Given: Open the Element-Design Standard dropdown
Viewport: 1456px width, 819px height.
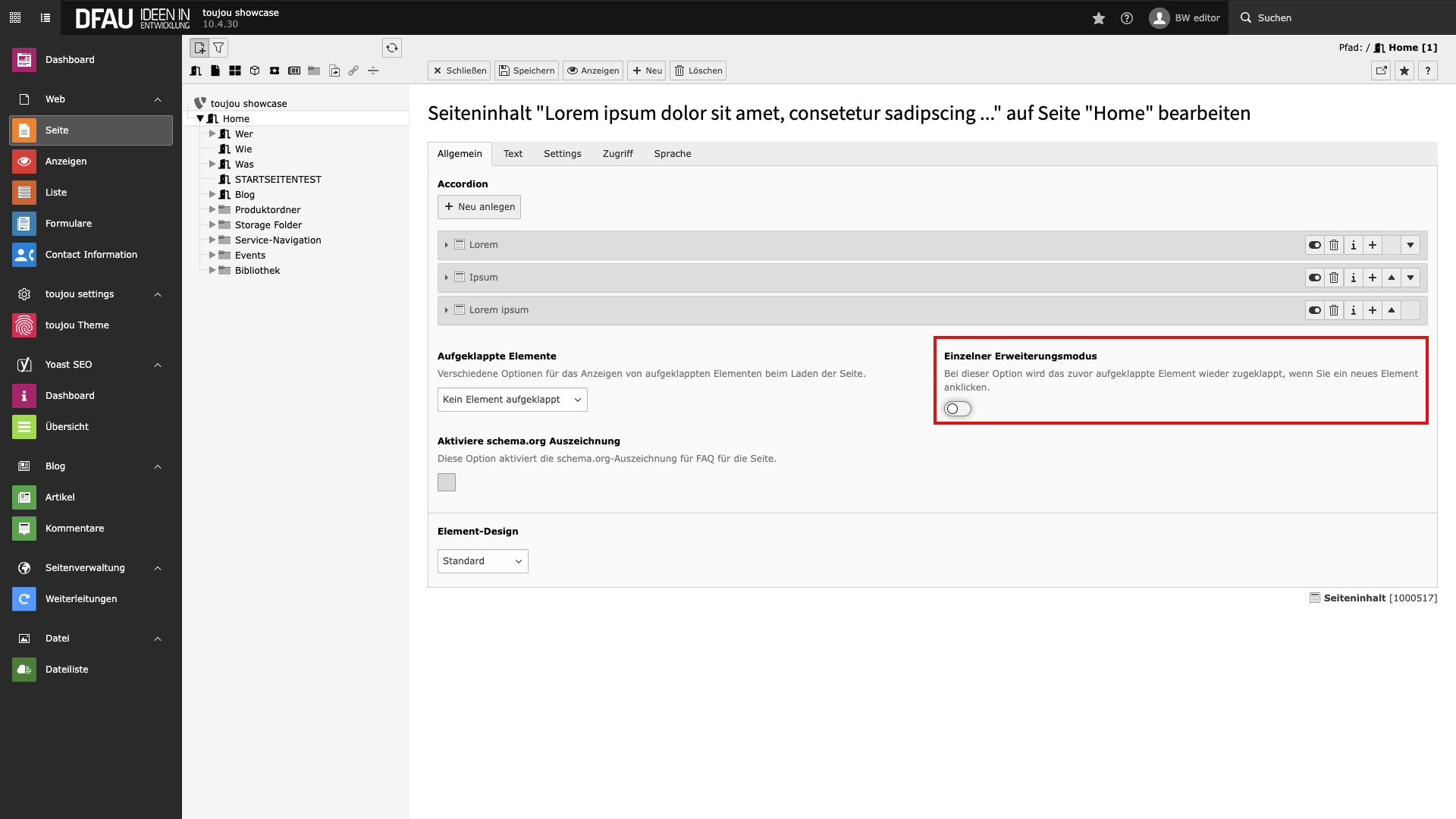Looking at the screenshot, I should [x=482, y=561].
